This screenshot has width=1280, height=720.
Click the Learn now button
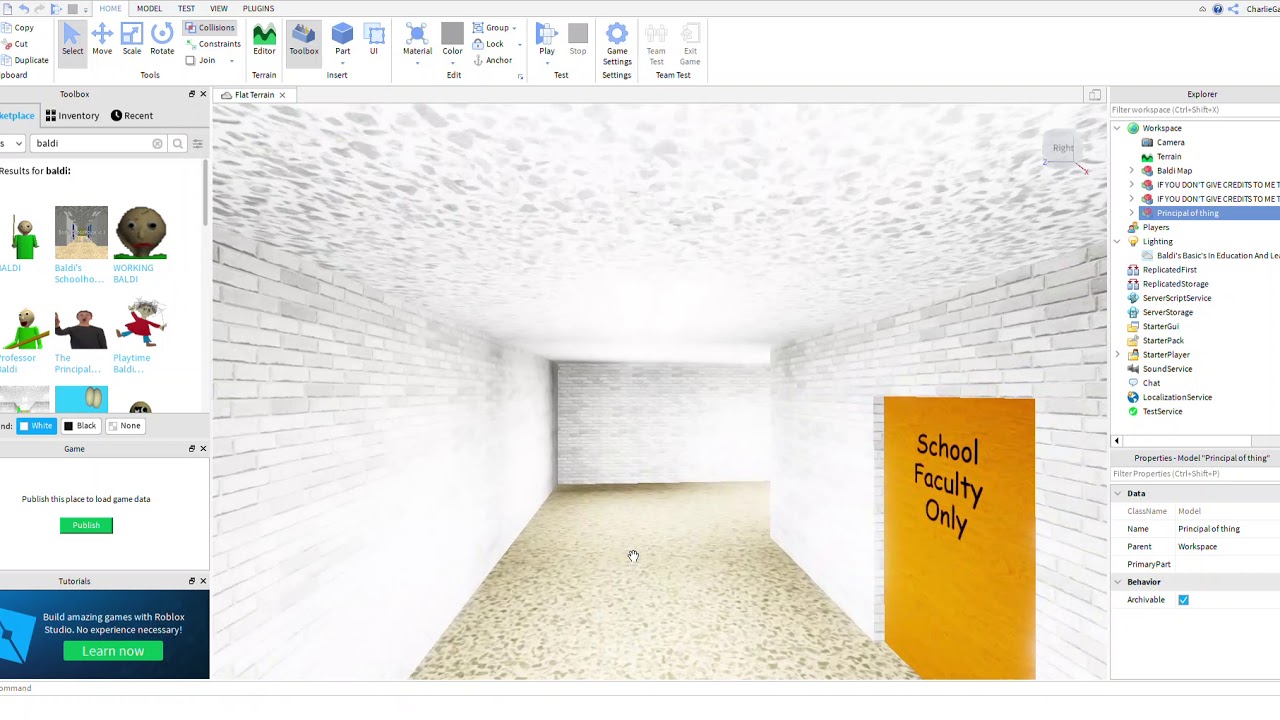tap(113, 651)
